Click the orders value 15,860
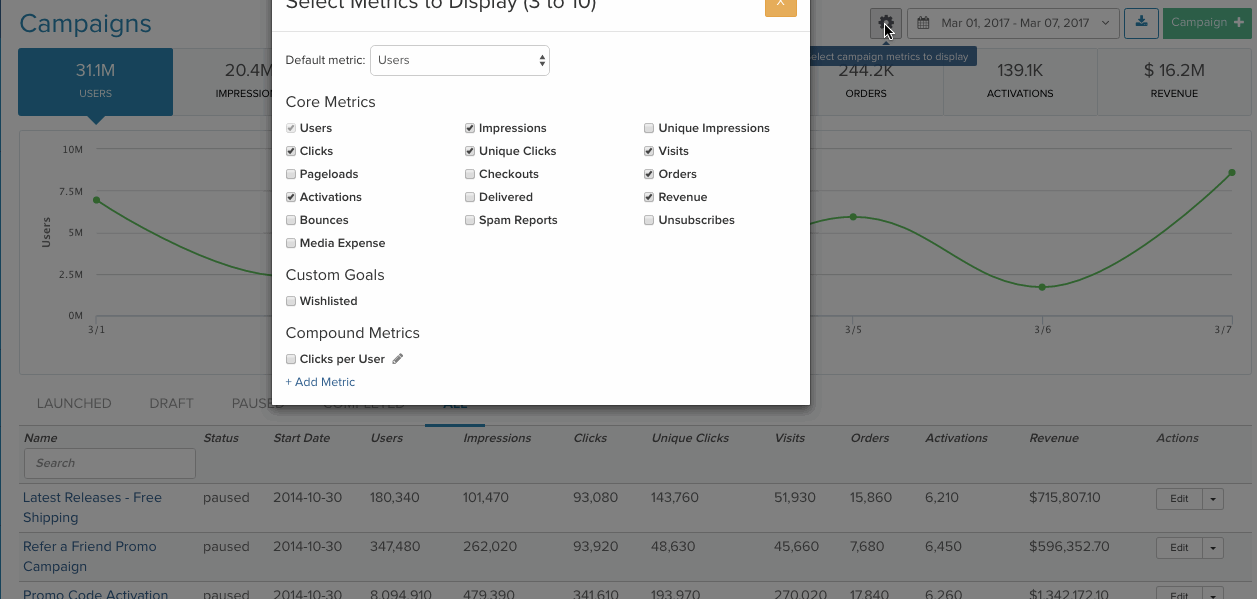 pos(870,497)
